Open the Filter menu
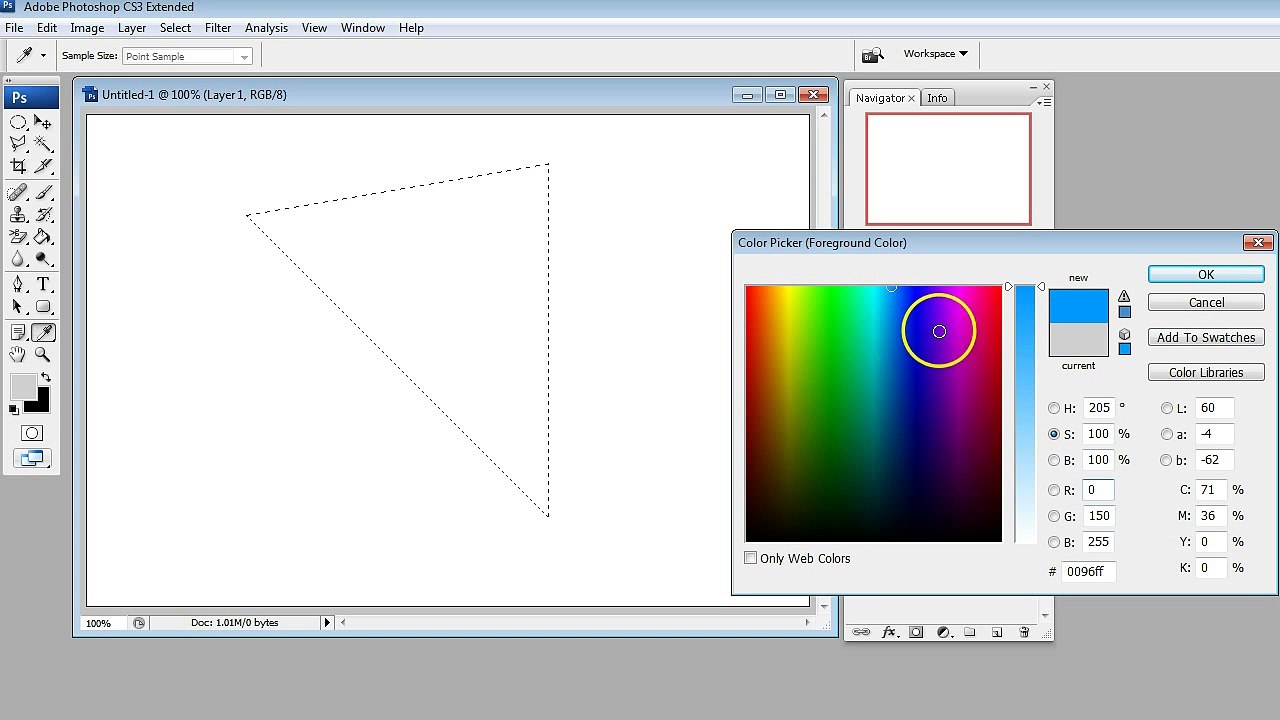Screen dimensions: 1280x720 click(218, 28)
